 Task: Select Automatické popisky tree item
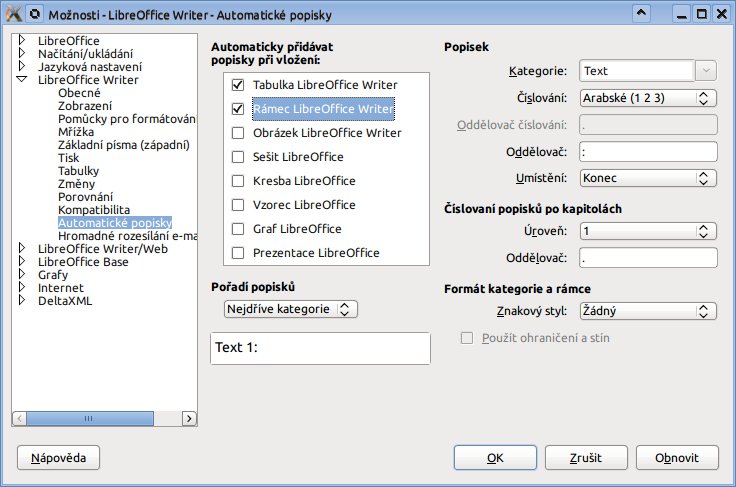point(115,223)
